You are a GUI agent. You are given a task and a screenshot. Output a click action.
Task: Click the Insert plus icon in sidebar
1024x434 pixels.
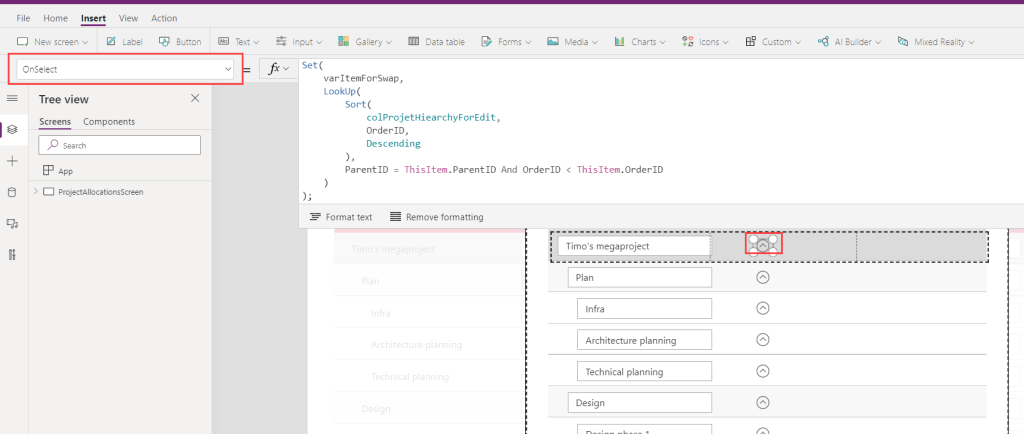pos(12,161)
